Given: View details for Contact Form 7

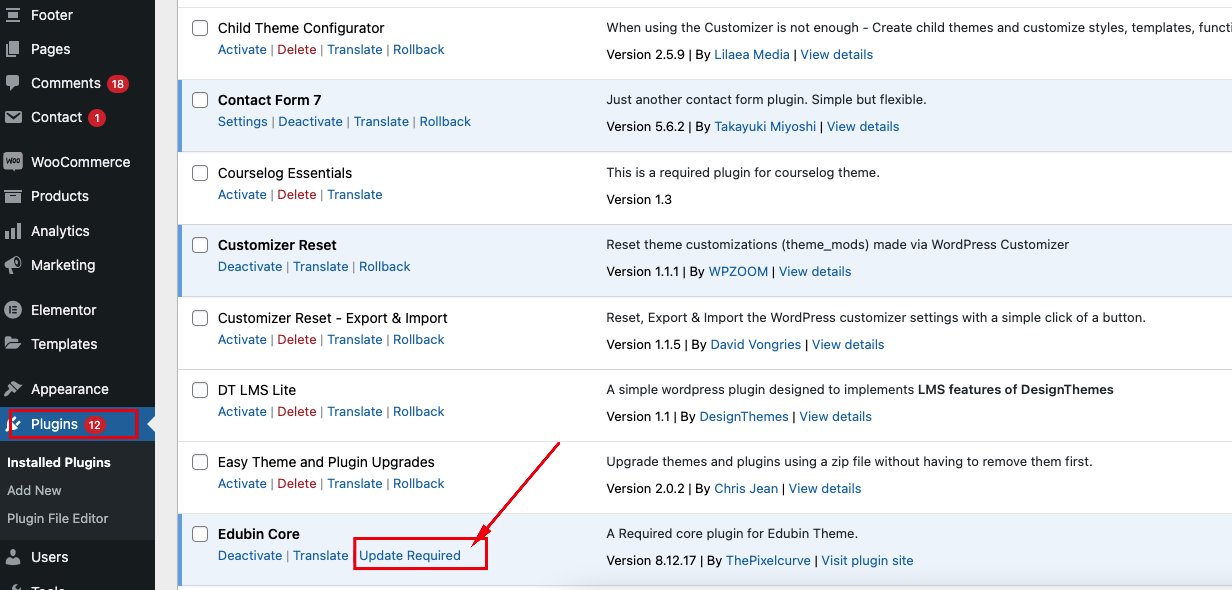Looking at the screenshot, I should pyautogui.click(x=863, y=126).
